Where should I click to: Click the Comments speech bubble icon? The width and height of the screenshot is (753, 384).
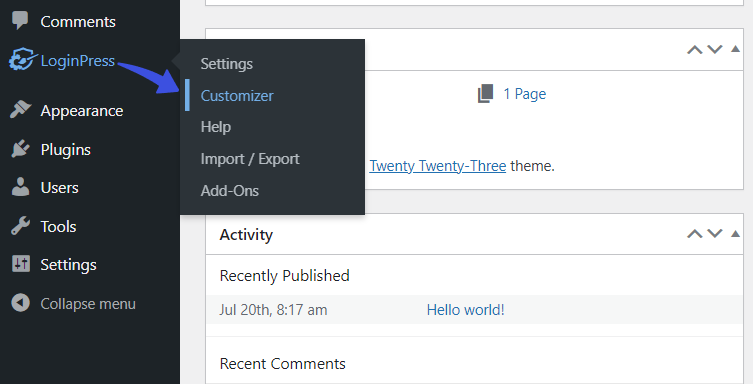pos(20,21)
